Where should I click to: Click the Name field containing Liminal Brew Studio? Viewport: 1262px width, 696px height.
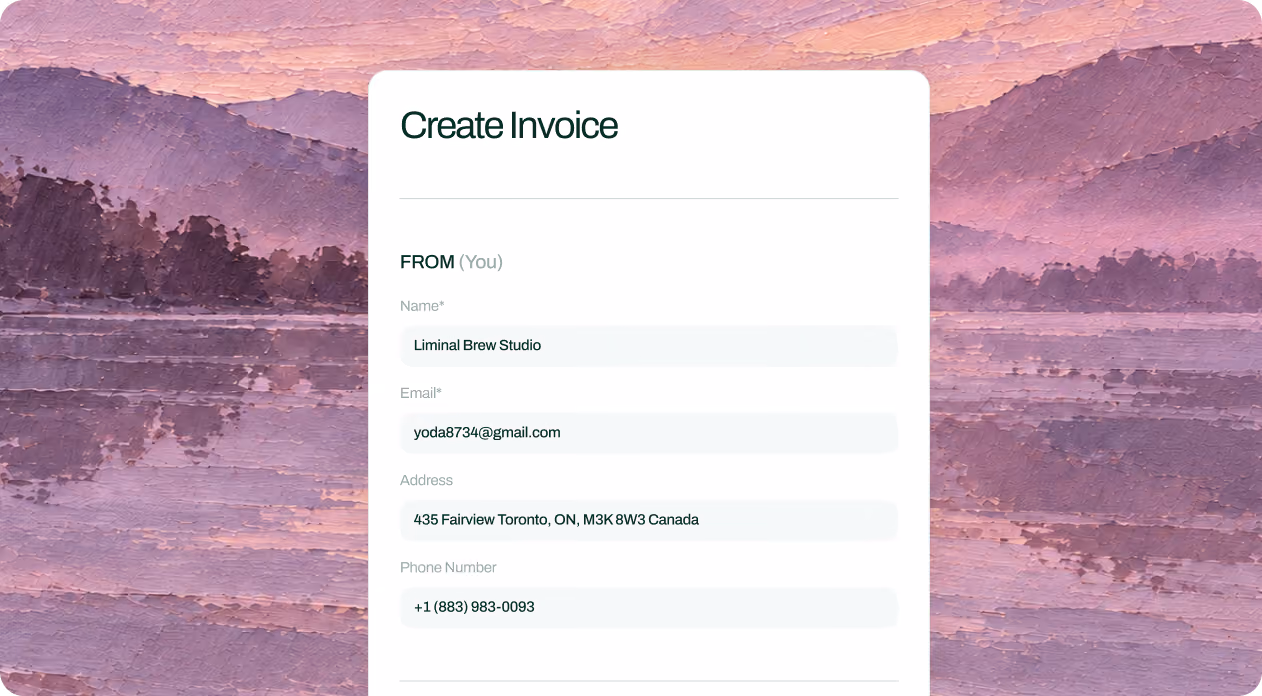tap(648, 345)
